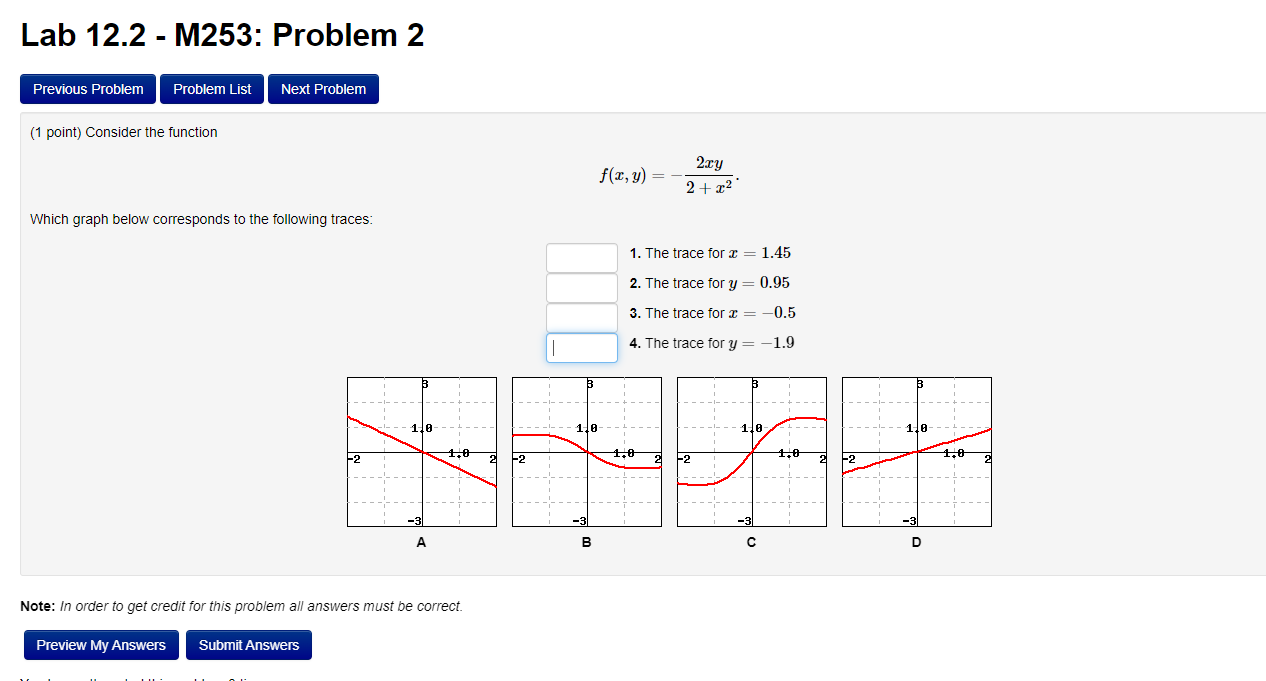Click the Previous Problem button
The image size is (1266, 681).
(88, 89)
